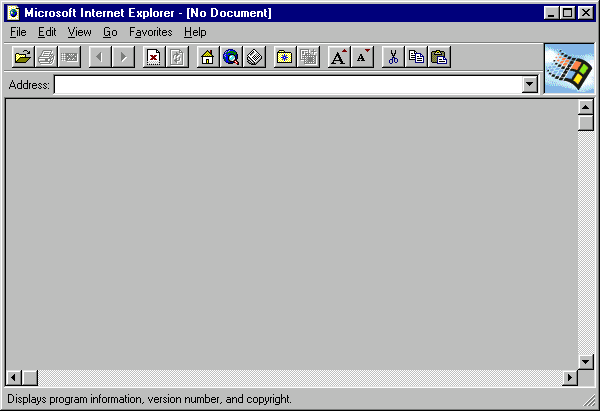The width and height of the screenshot is (600, 411).
Task: Click the Stop loading icon with red X
Action: click(x=154, y=57)
